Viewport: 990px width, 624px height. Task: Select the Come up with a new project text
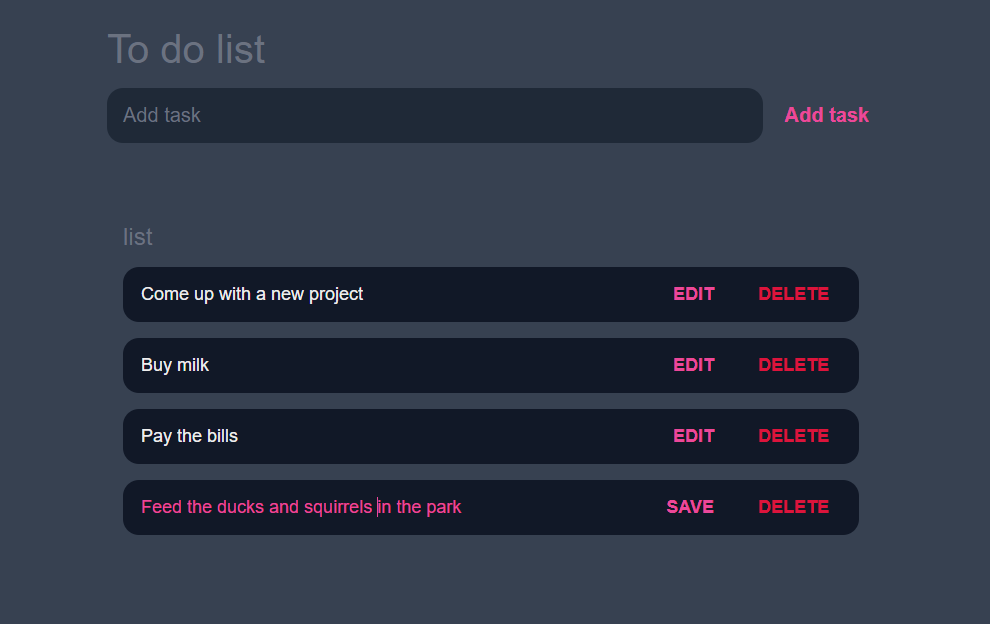[252, 294]
